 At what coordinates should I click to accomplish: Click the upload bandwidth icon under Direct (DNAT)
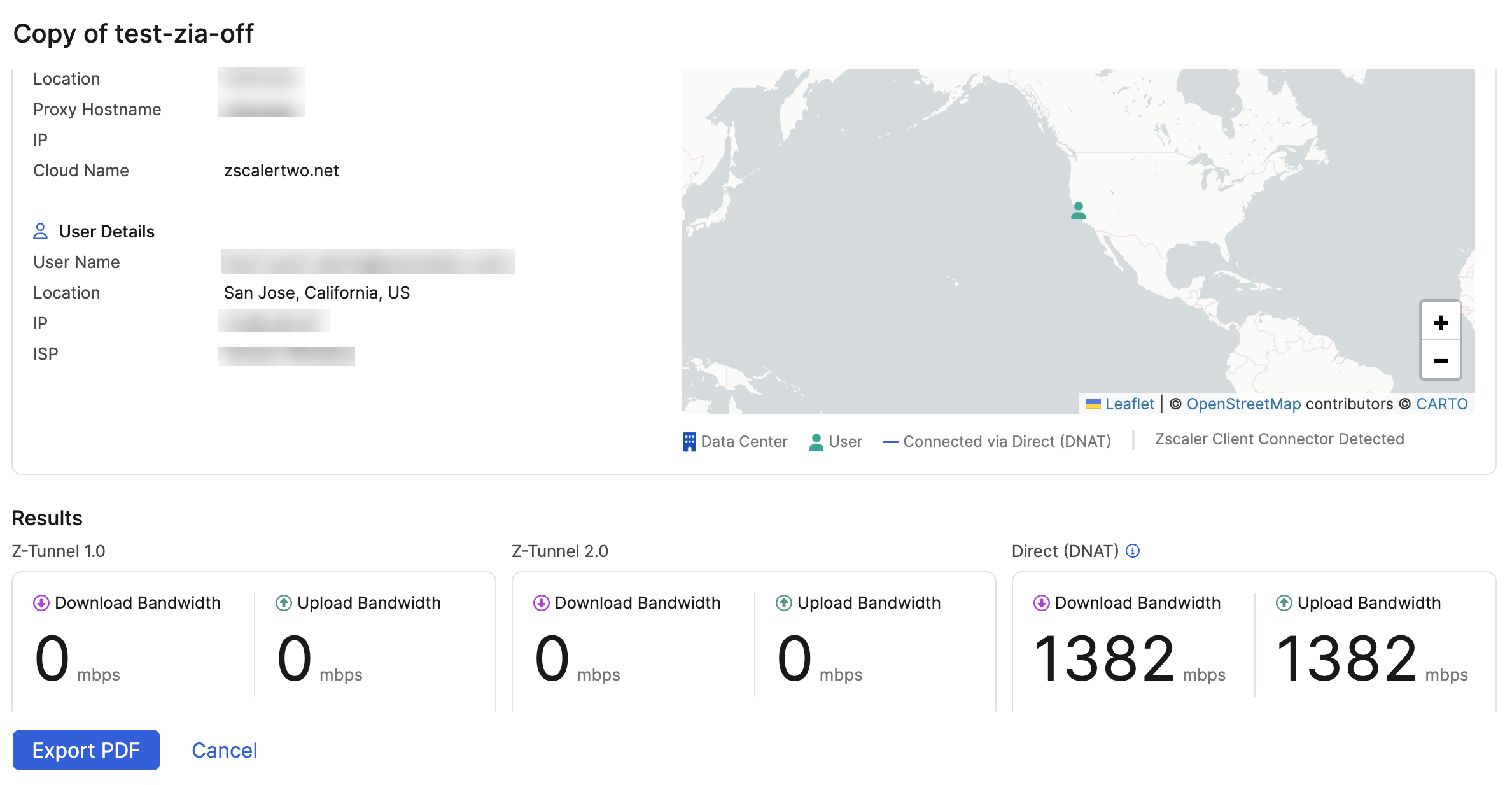click(x=1284, y=602)
